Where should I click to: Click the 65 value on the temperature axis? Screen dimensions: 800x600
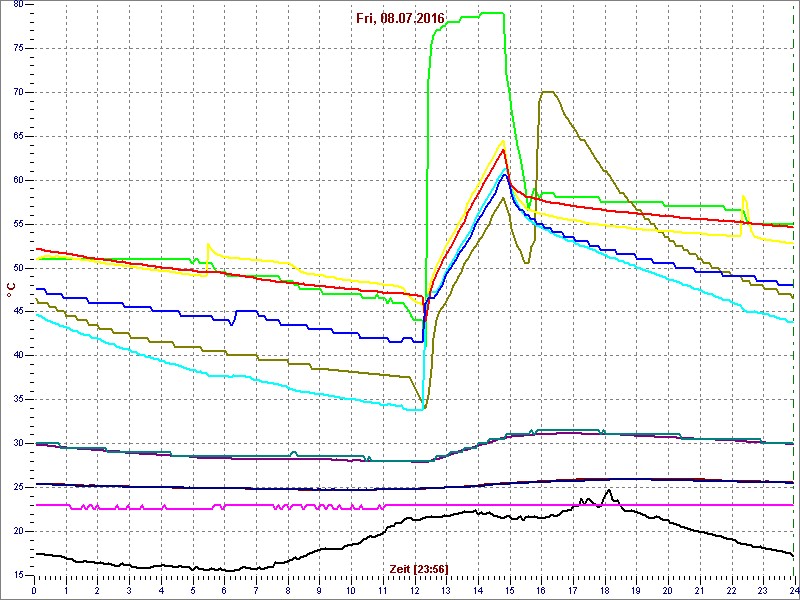(x=18, y=136)
